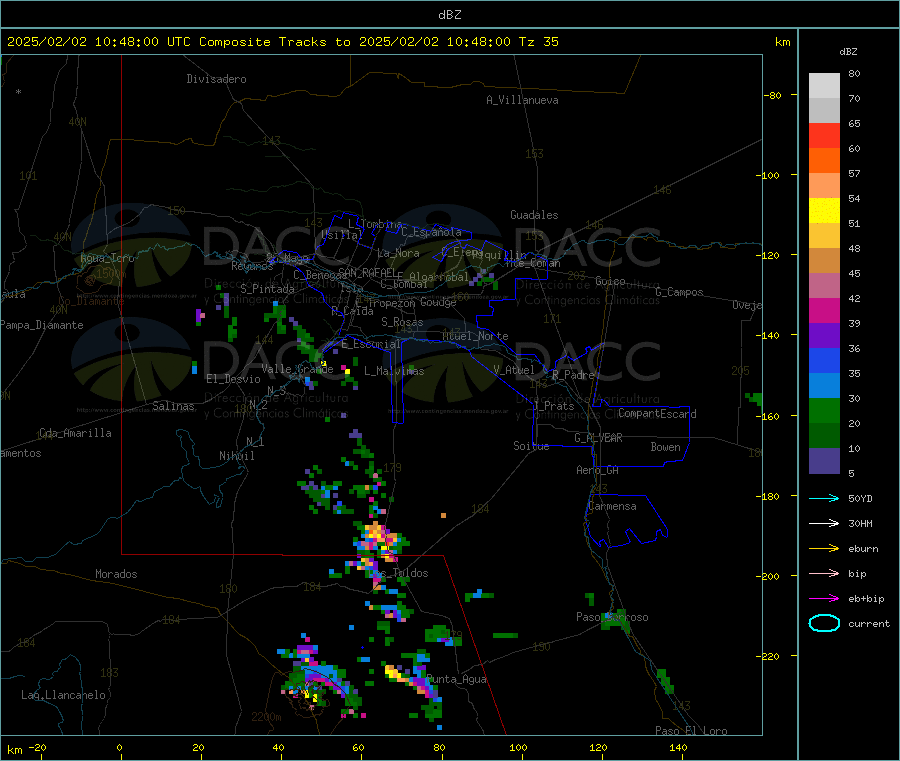
Task: Select the light grey swatch below 80
Action: click(x=824, y=86)
